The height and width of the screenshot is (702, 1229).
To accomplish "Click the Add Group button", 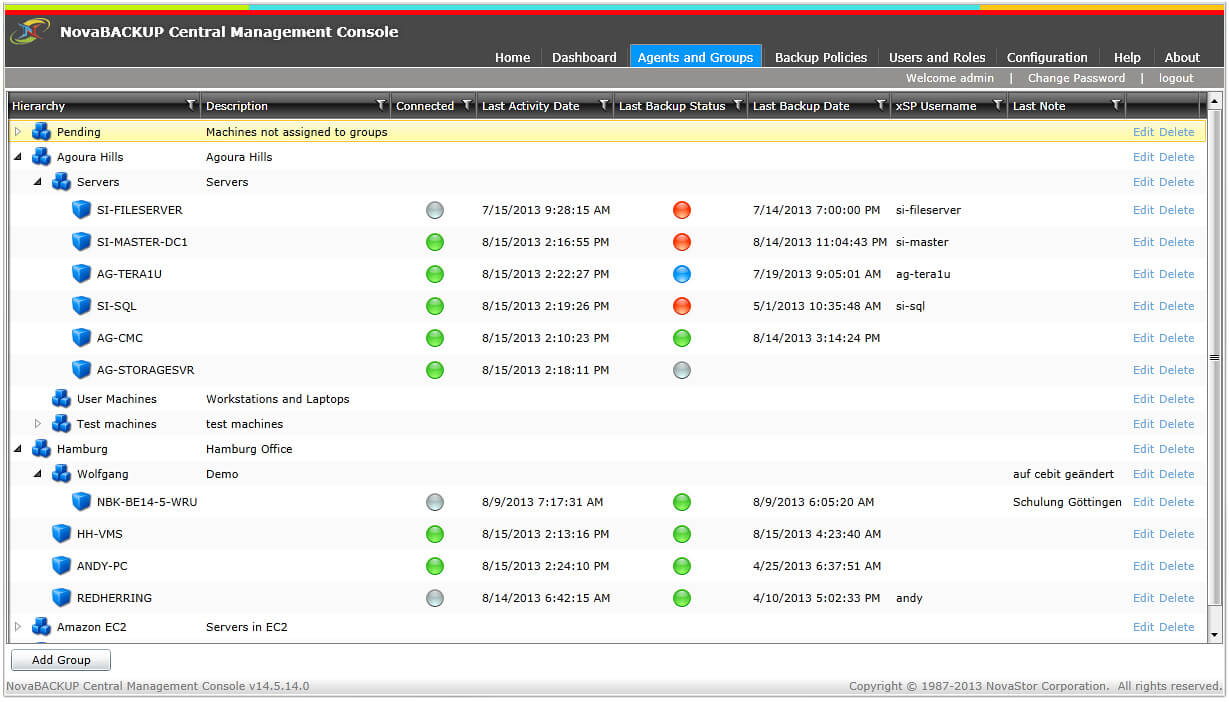I will tap(61, 660).
